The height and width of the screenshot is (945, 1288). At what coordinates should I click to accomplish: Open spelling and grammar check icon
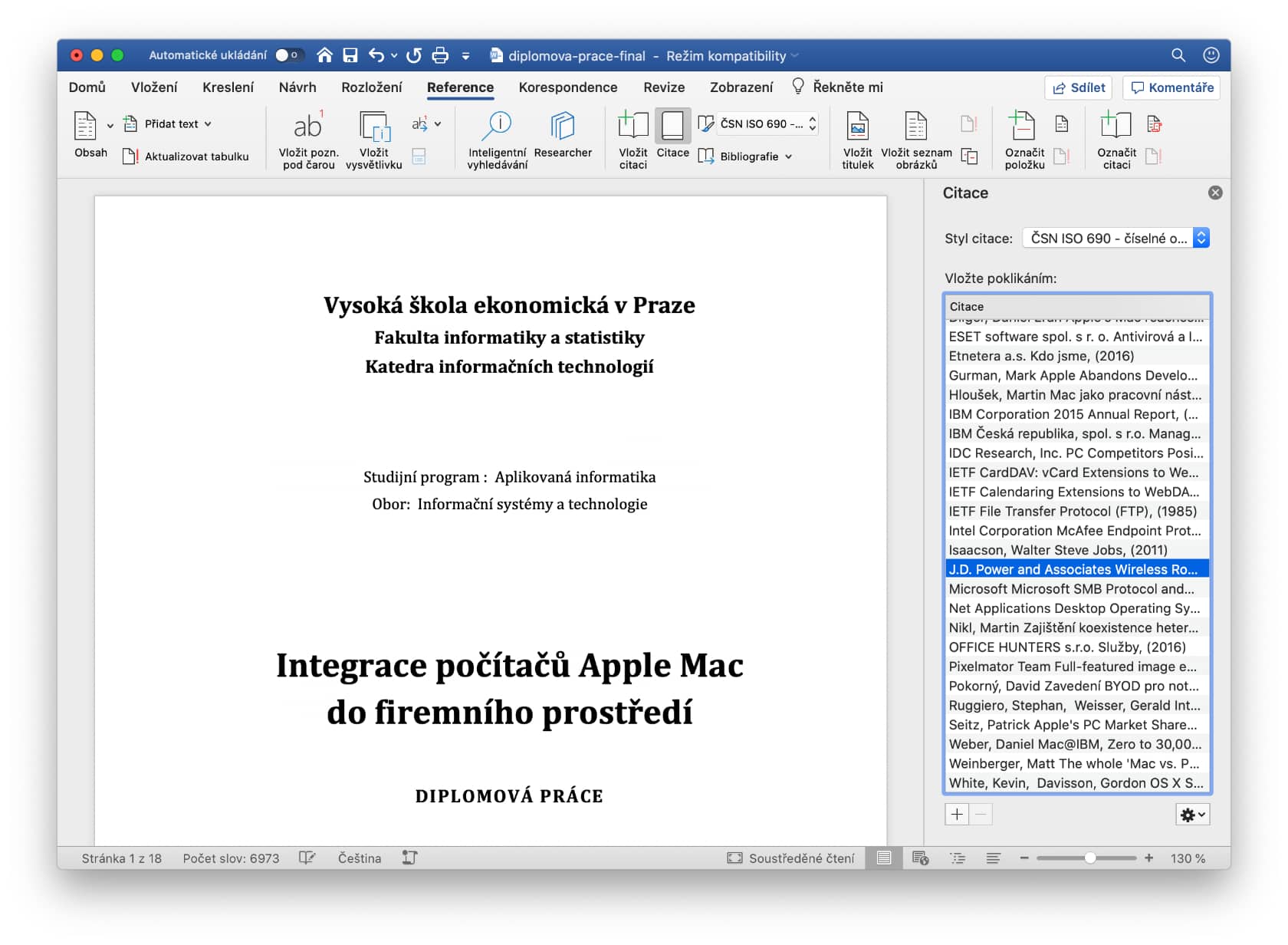coord(307,858)
